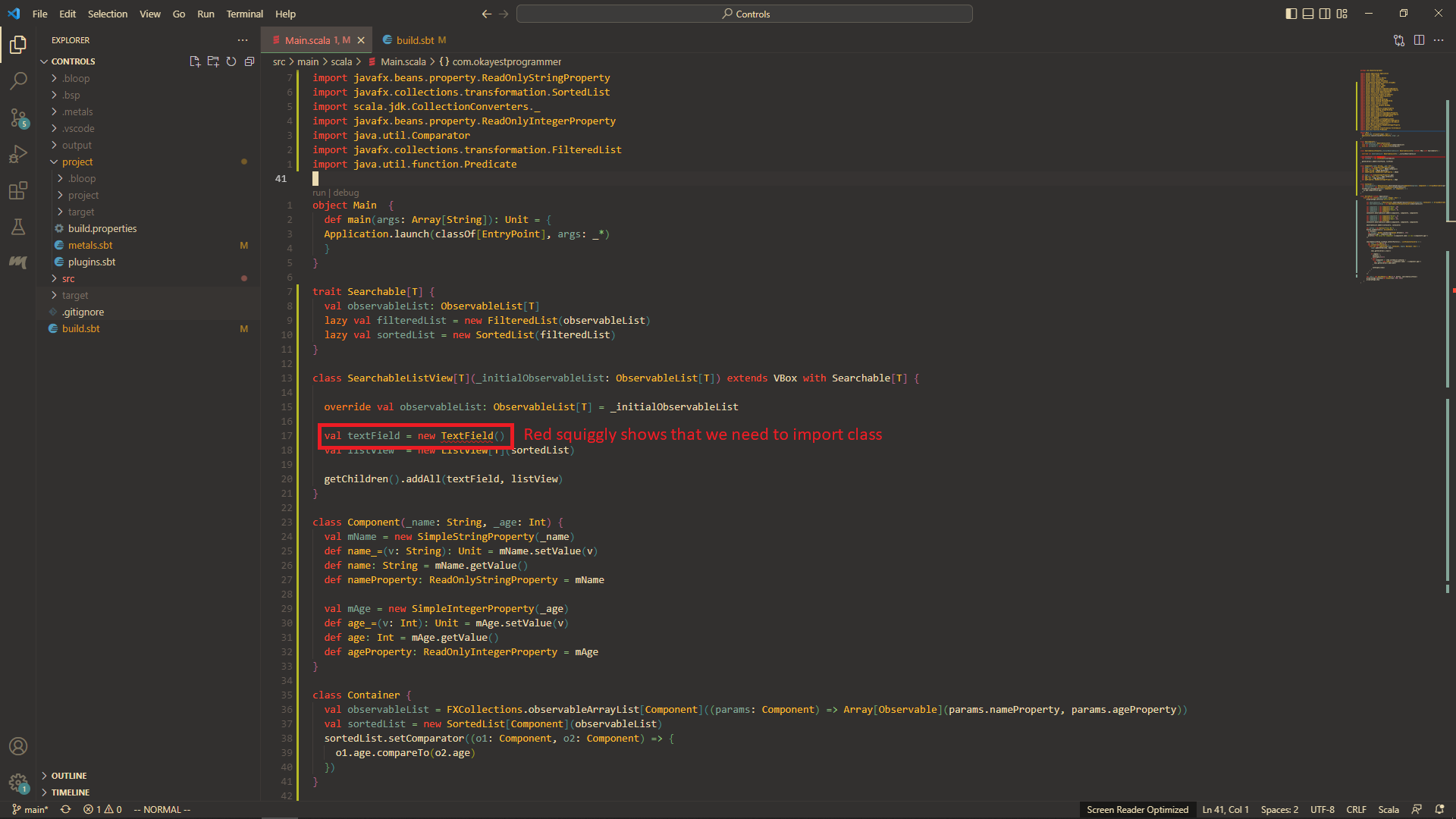Viewport: 1456px width, 819px height.
Task: Open notifications bell in status bar
Action: point(1439,809)
